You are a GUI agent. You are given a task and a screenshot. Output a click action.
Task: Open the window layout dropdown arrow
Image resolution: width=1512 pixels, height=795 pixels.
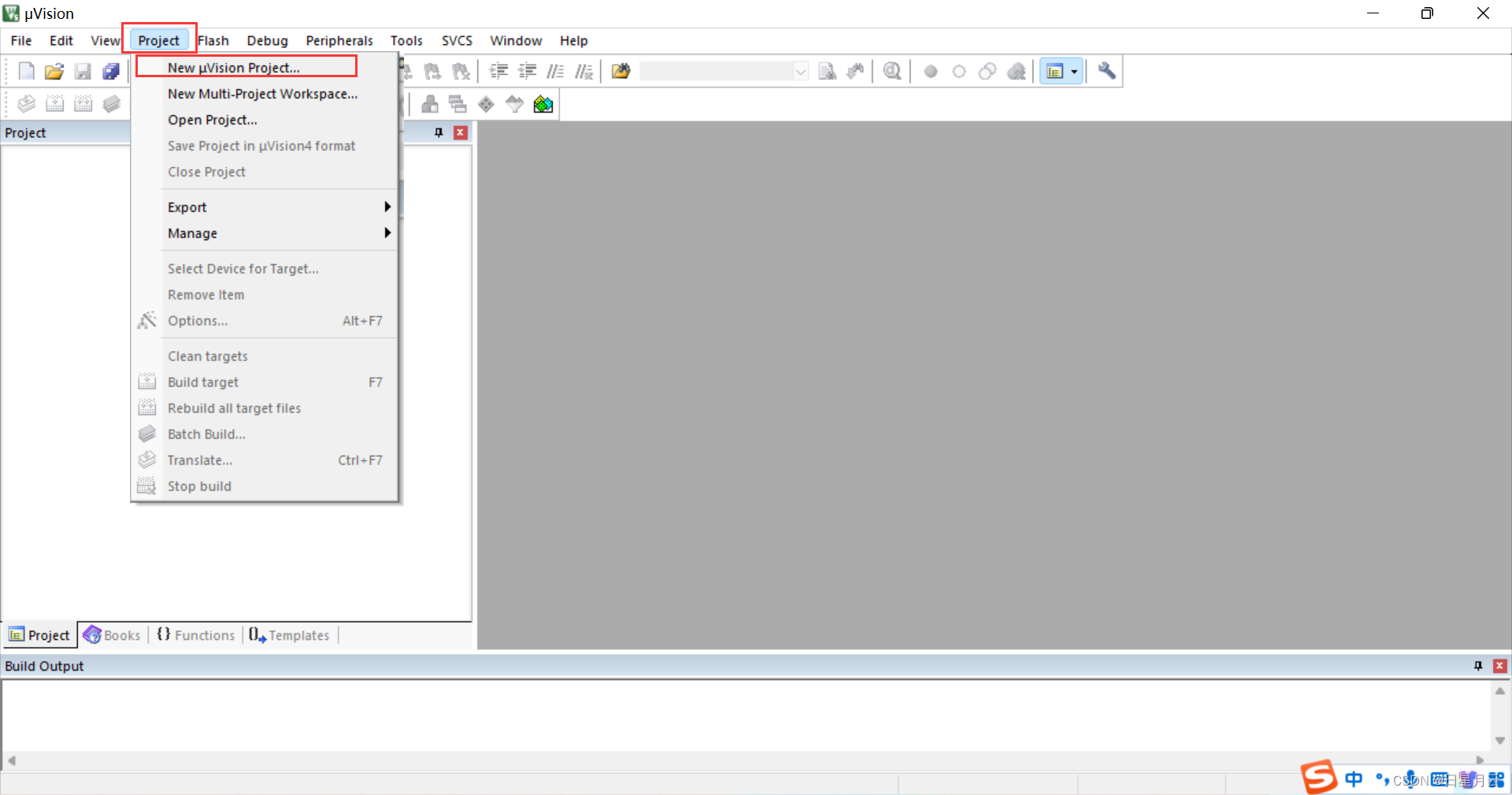[x=1075, y=72]
